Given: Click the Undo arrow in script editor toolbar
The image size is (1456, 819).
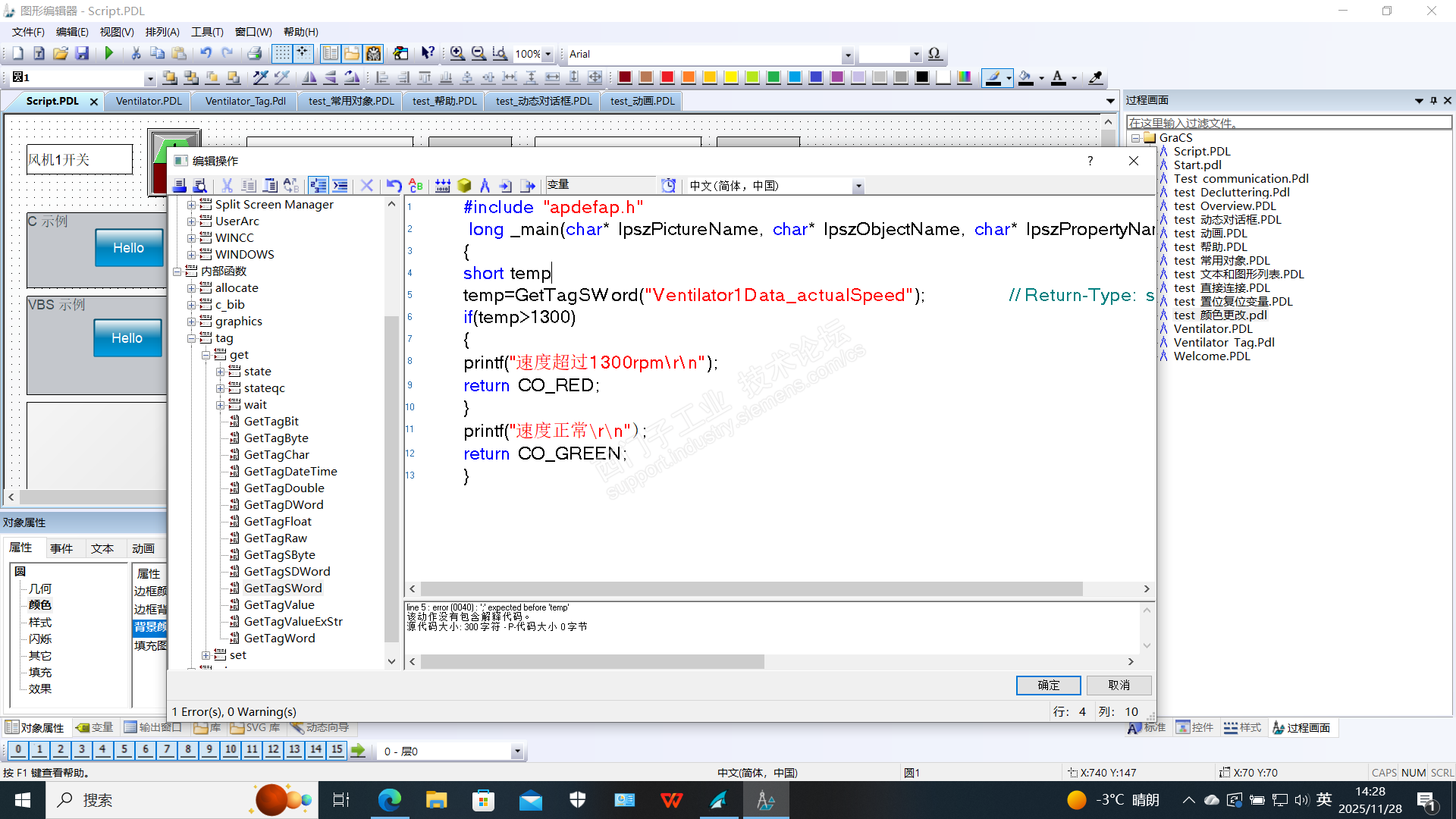Looking at the screenshot, I should point(394,186).
